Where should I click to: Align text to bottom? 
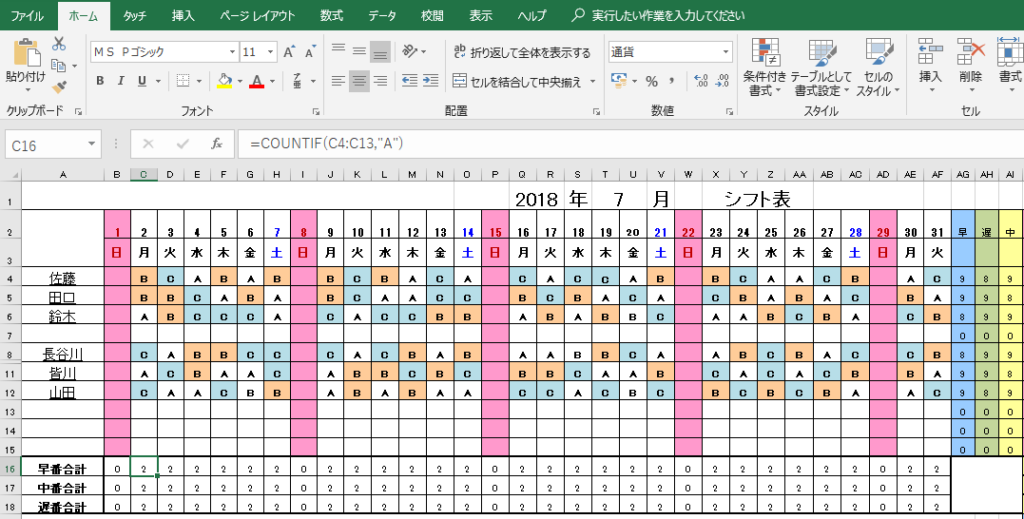pyautogui.click(x=380, y=50)
